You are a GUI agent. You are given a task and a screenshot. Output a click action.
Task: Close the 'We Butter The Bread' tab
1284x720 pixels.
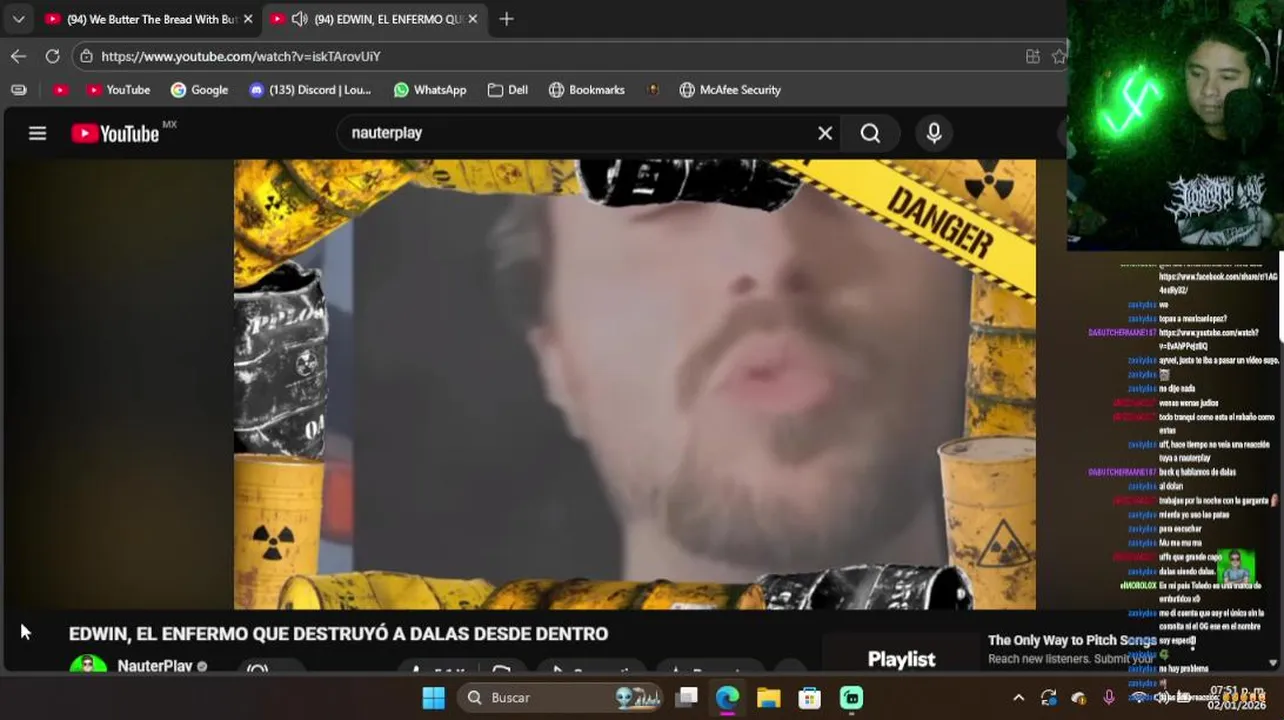(x=247, y=19)
